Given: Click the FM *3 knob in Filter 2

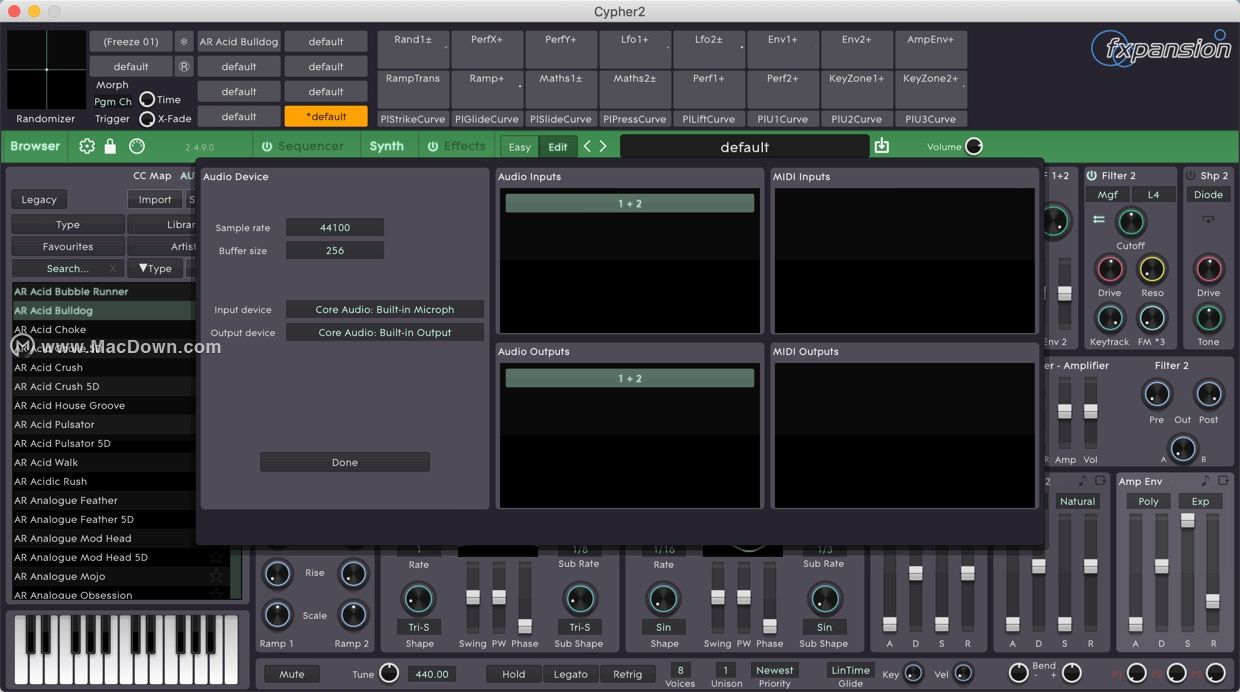Looking at the screenshot, I should click(1152, 318).
